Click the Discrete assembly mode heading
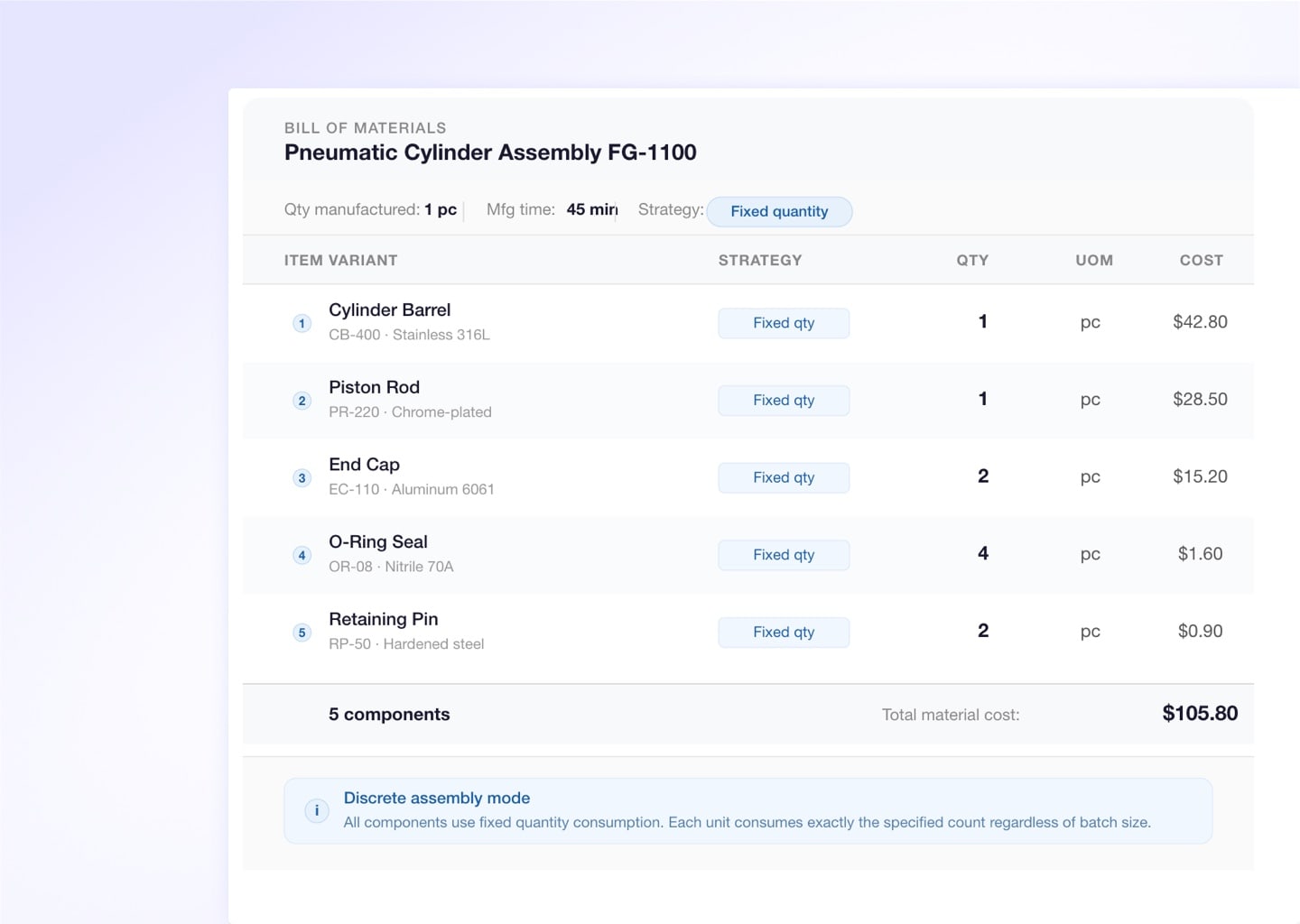1300x924 pixels. (x=437, y=798)
